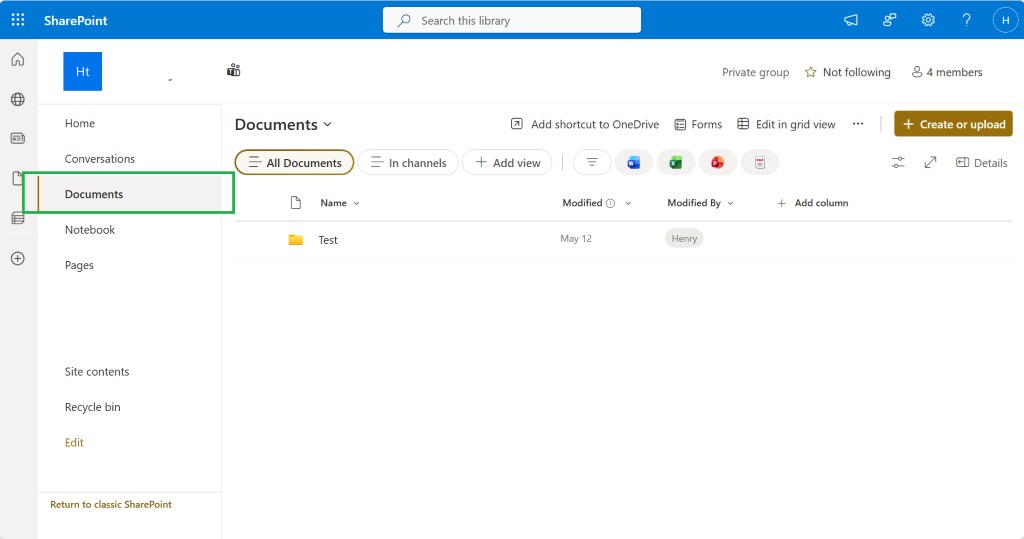Open the Modified By column dropdown
Image resolution: width=1024 pixels, height=539 pixels.
730,203
